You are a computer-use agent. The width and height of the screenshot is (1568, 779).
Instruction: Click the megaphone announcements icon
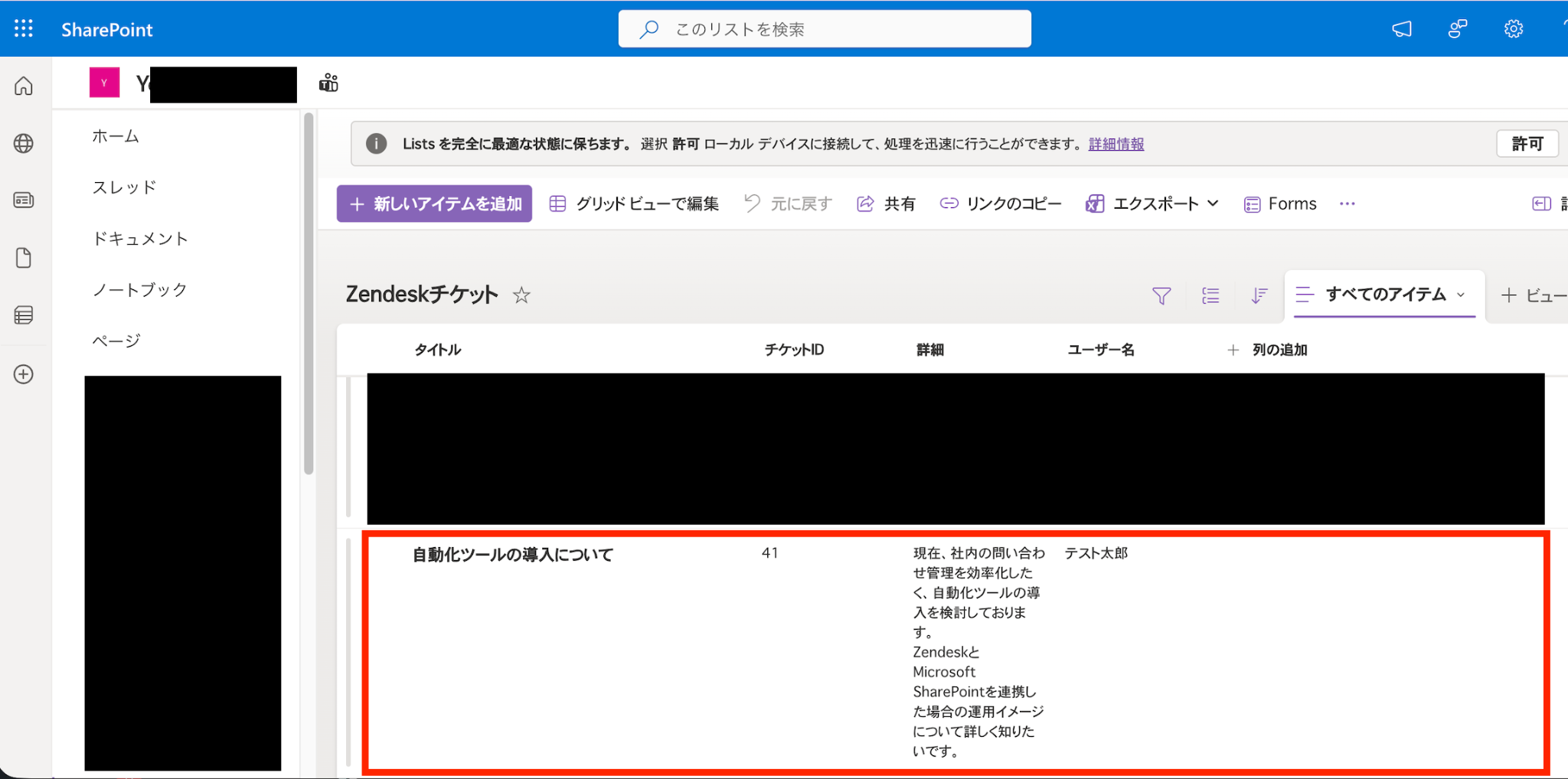point(1401,29)
